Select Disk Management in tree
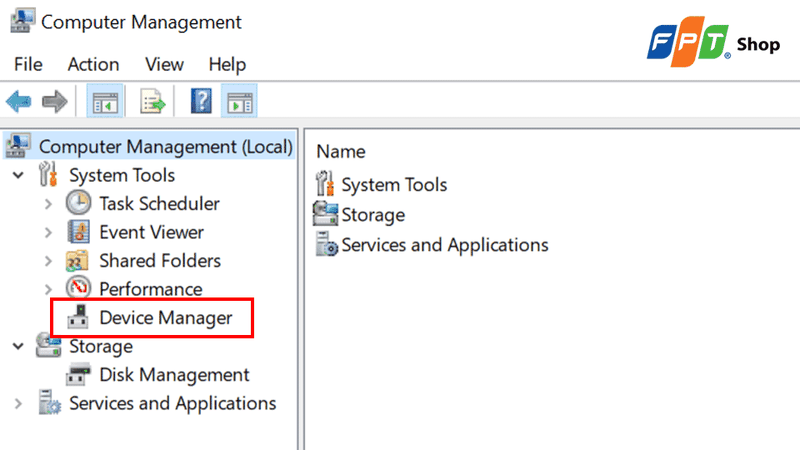This screenshot has height=450, width=800. tap(174, 375)
